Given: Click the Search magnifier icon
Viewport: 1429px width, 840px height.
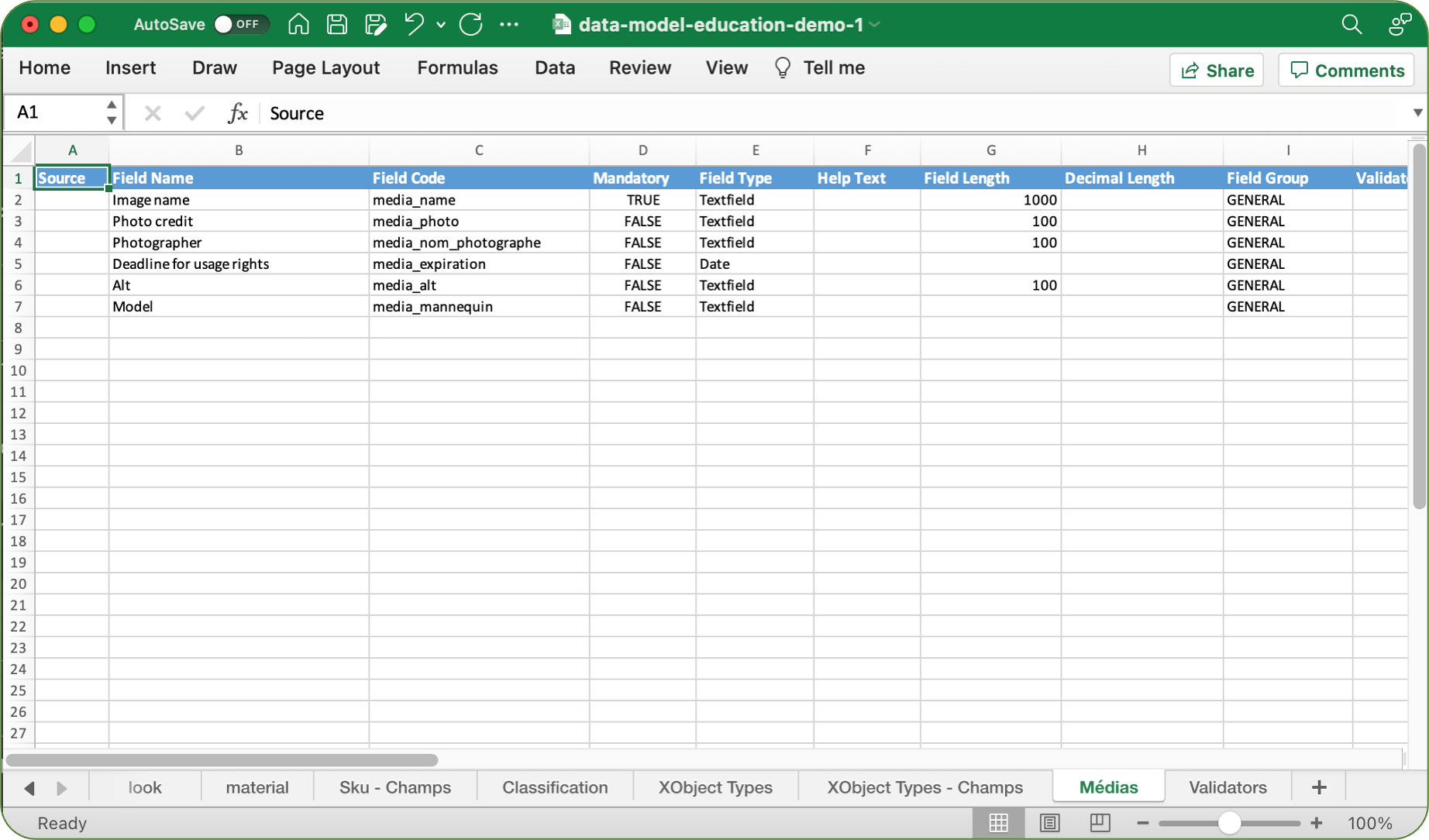Looking at the screenshot, I should coord(1352,24).
